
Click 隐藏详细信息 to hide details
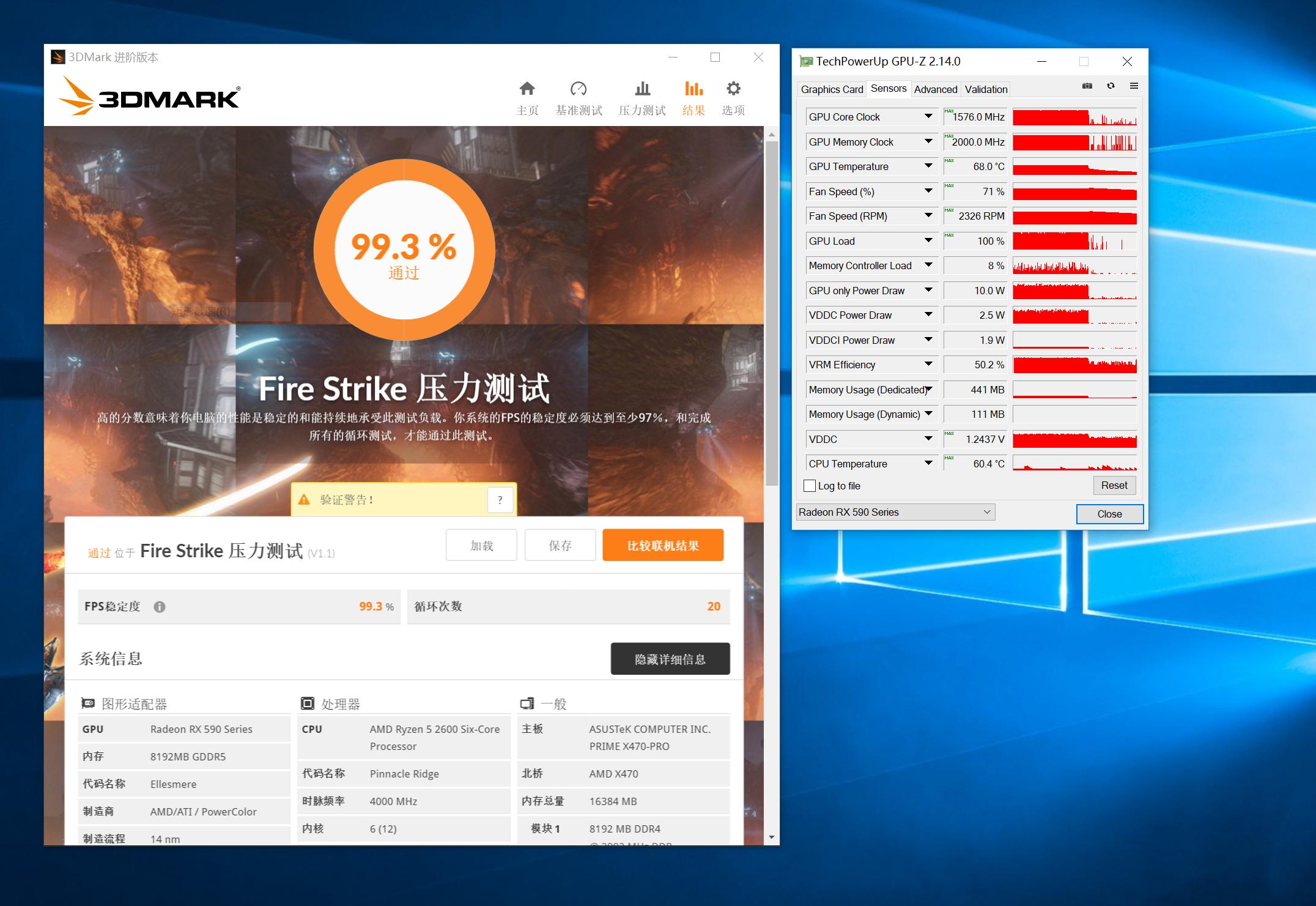(670, 659)
